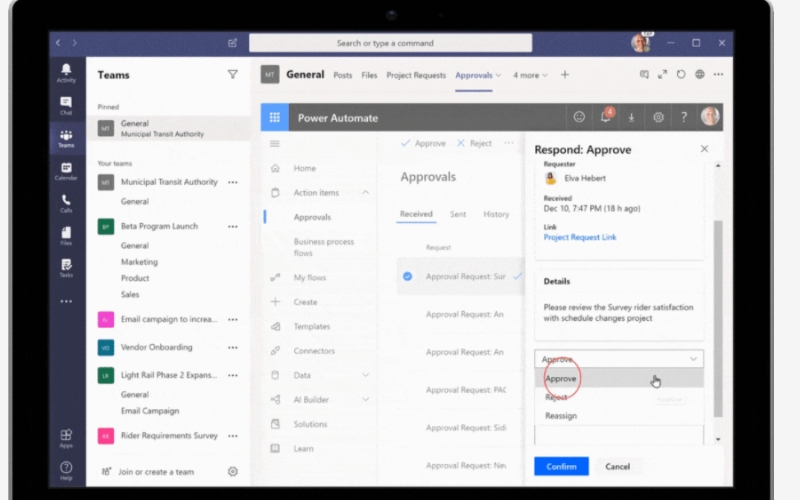Screen dimensions: 800x500
Task: Open Activity in the Teams sidebar
Action: point(66,73)
